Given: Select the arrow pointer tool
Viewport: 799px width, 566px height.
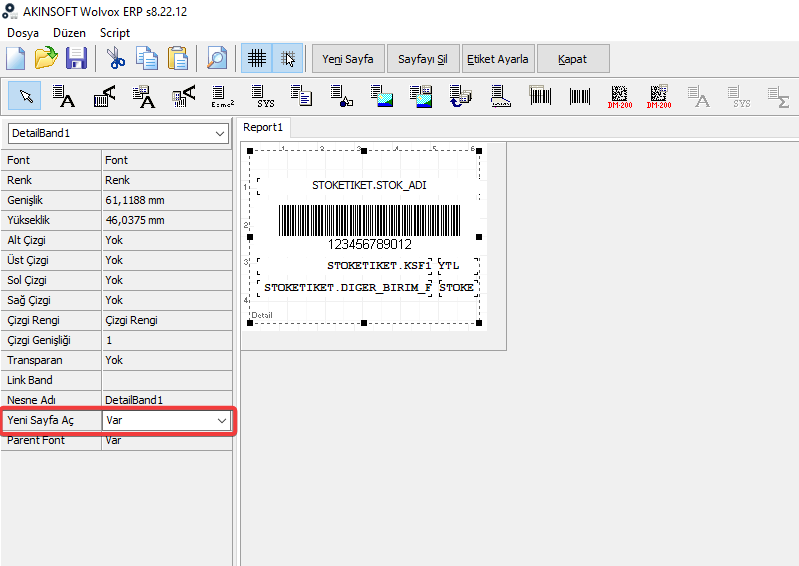Looking at the screenshot, I should tap(25, 96).
